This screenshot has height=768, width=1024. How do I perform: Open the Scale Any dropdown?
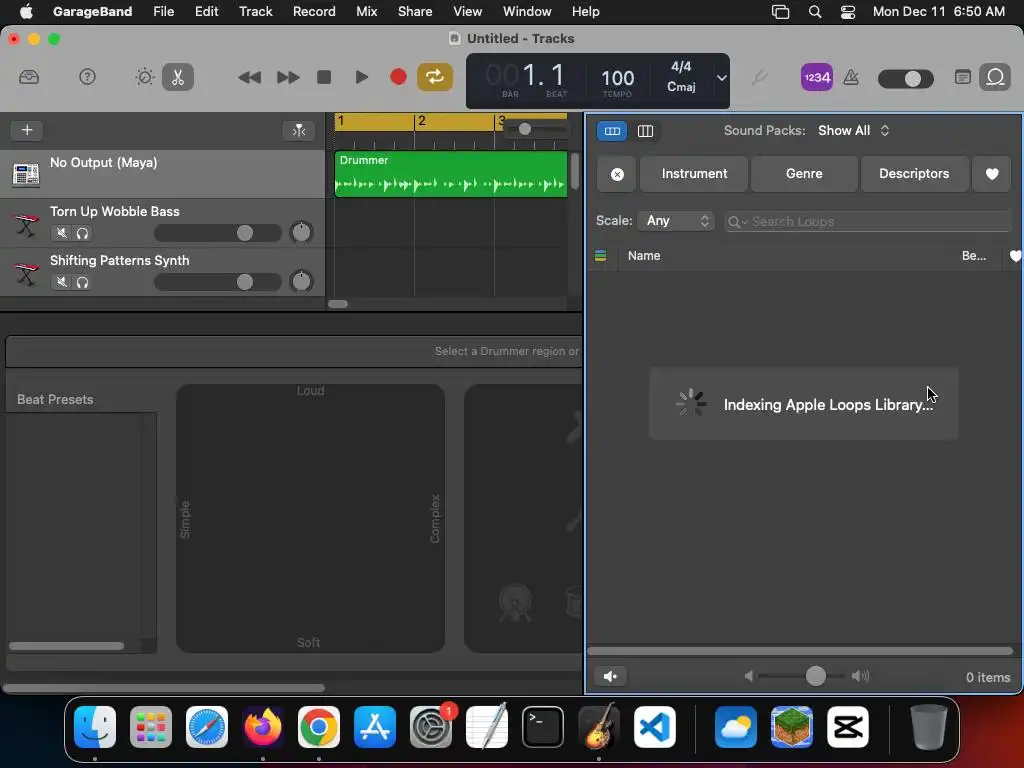pyautogui.click(x=677, y=221)
